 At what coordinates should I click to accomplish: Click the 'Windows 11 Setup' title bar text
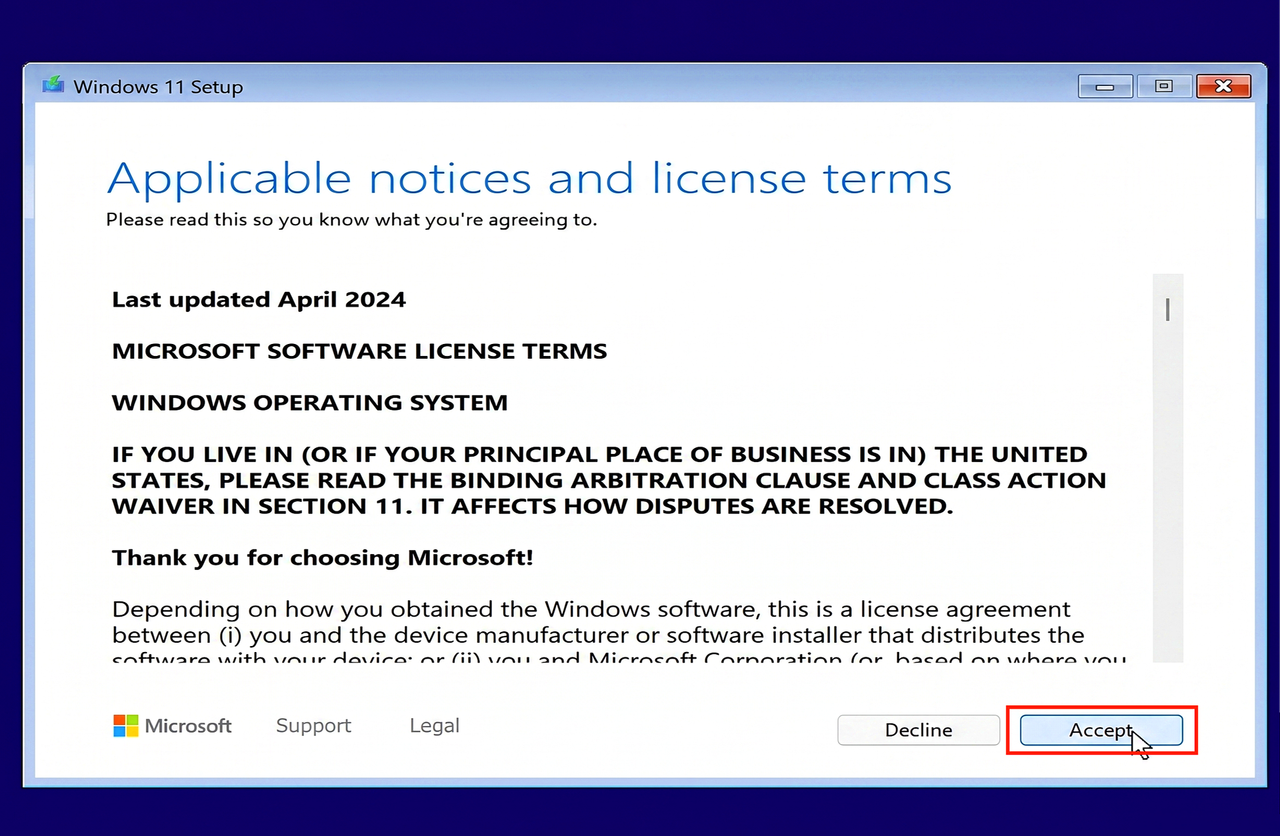point(158,87)
